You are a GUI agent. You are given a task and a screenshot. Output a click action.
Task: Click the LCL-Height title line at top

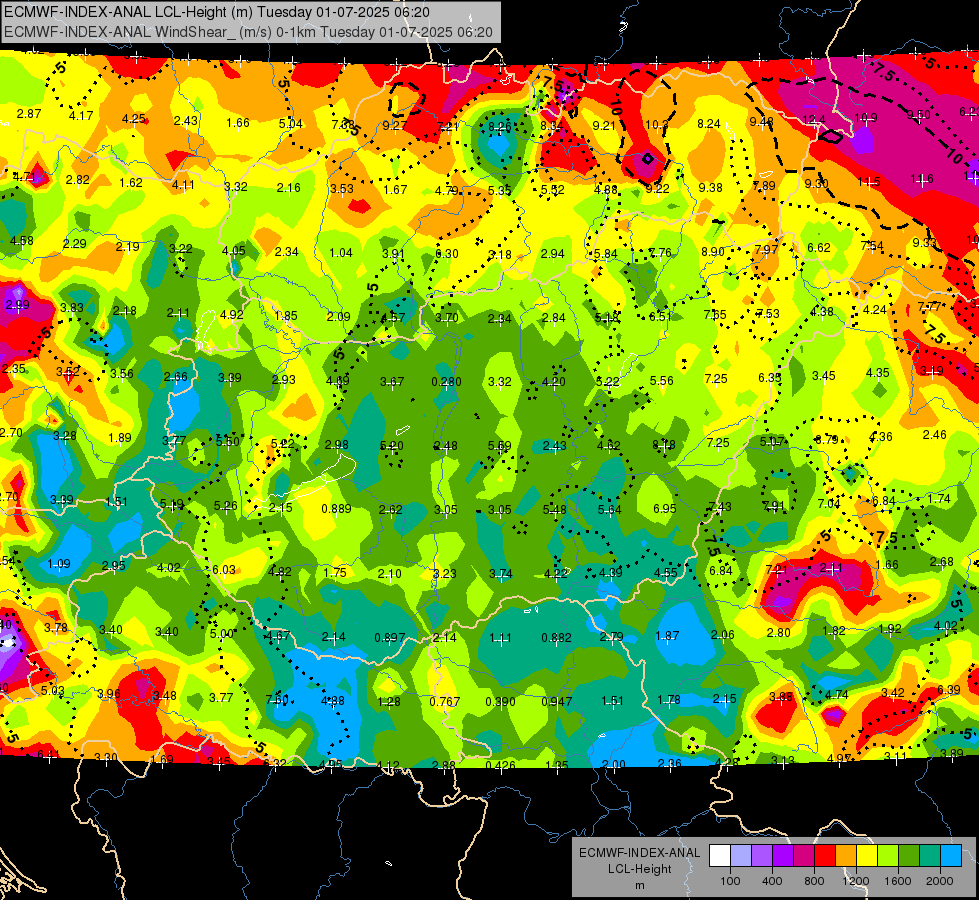[217, 12]
